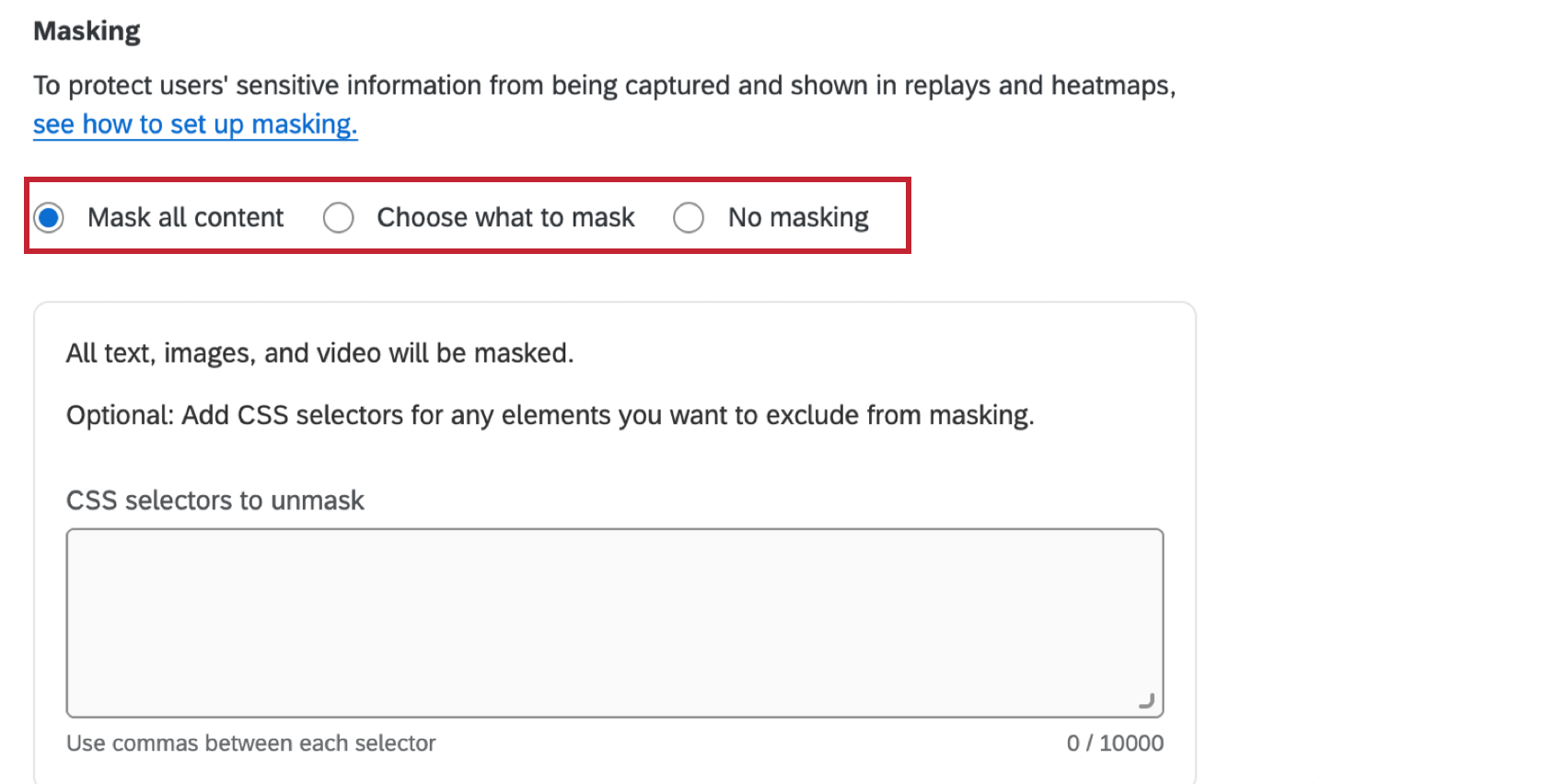Select the underlined masking setup hyperlink
This screenshot has width=1565, height=784.
194,123
